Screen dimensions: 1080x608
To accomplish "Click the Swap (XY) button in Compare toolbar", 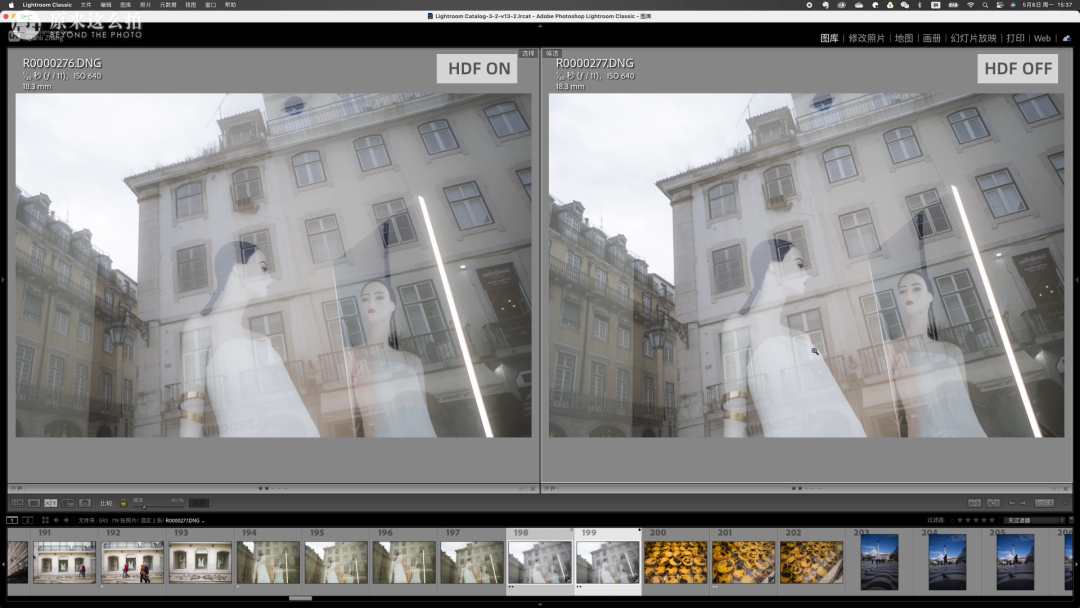I will (974, 503).
